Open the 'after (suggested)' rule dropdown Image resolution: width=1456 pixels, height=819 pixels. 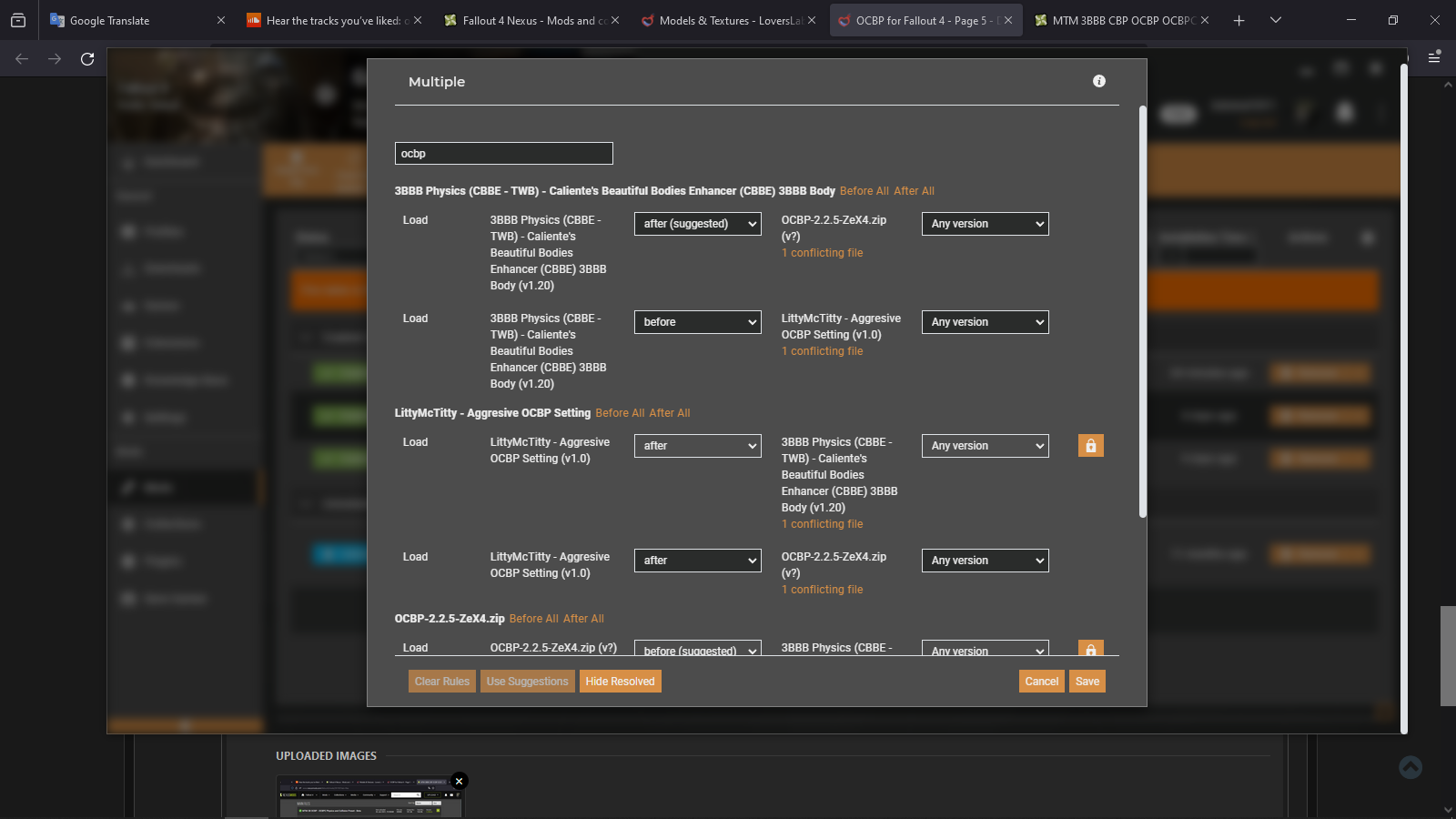click(698, 224)
